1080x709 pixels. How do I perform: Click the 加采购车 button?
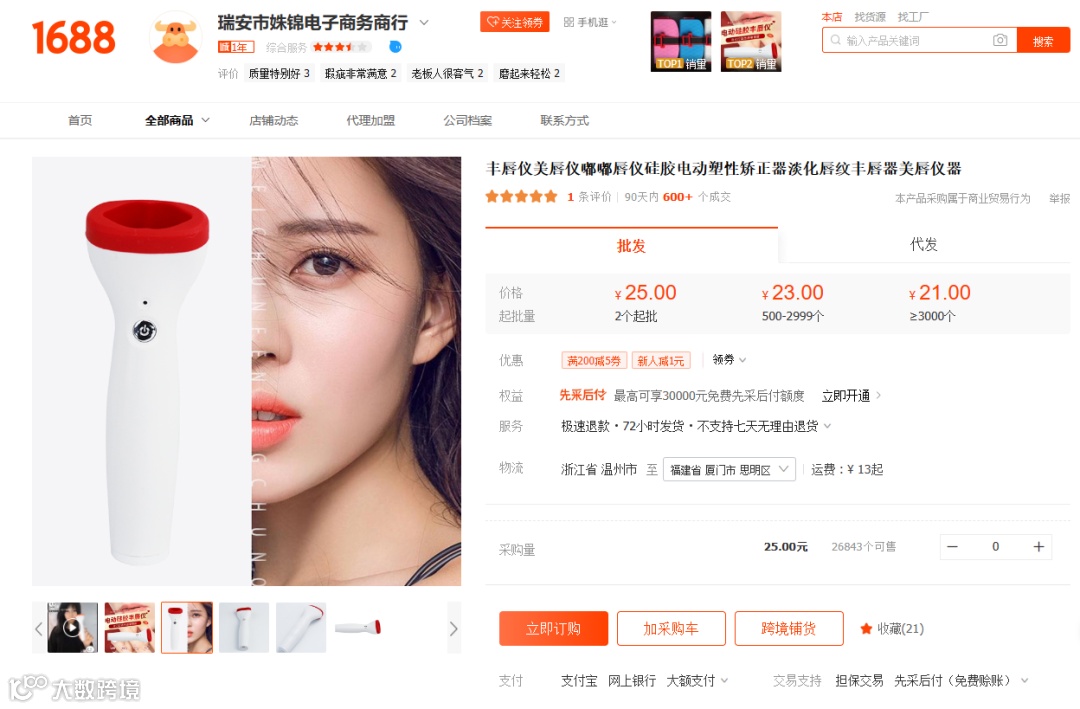click(x=671, y=628)
